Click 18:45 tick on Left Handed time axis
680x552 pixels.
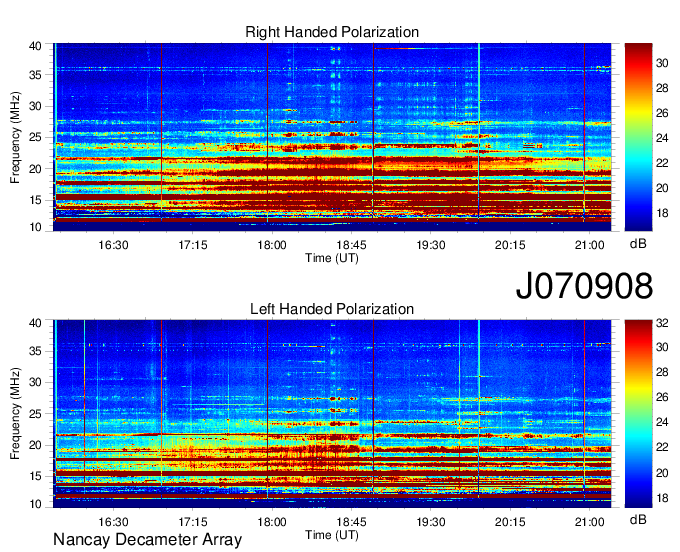[x=351, y=522]
